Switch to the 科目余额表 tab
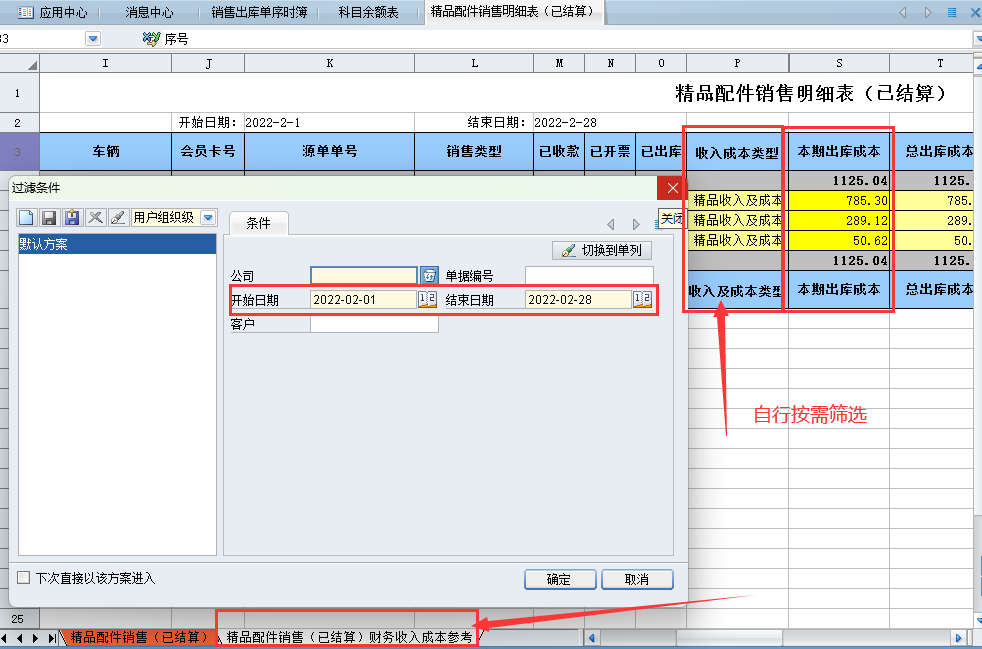 click(x=368, y=12)
